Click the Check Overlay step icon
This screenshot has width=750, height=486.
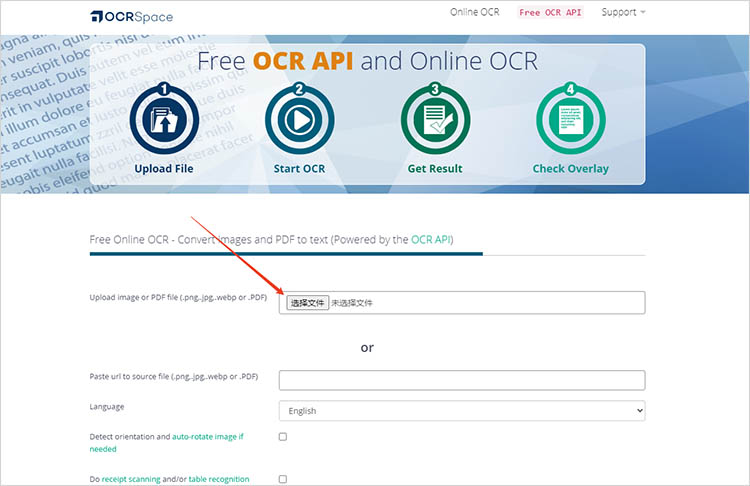point(571,119)
